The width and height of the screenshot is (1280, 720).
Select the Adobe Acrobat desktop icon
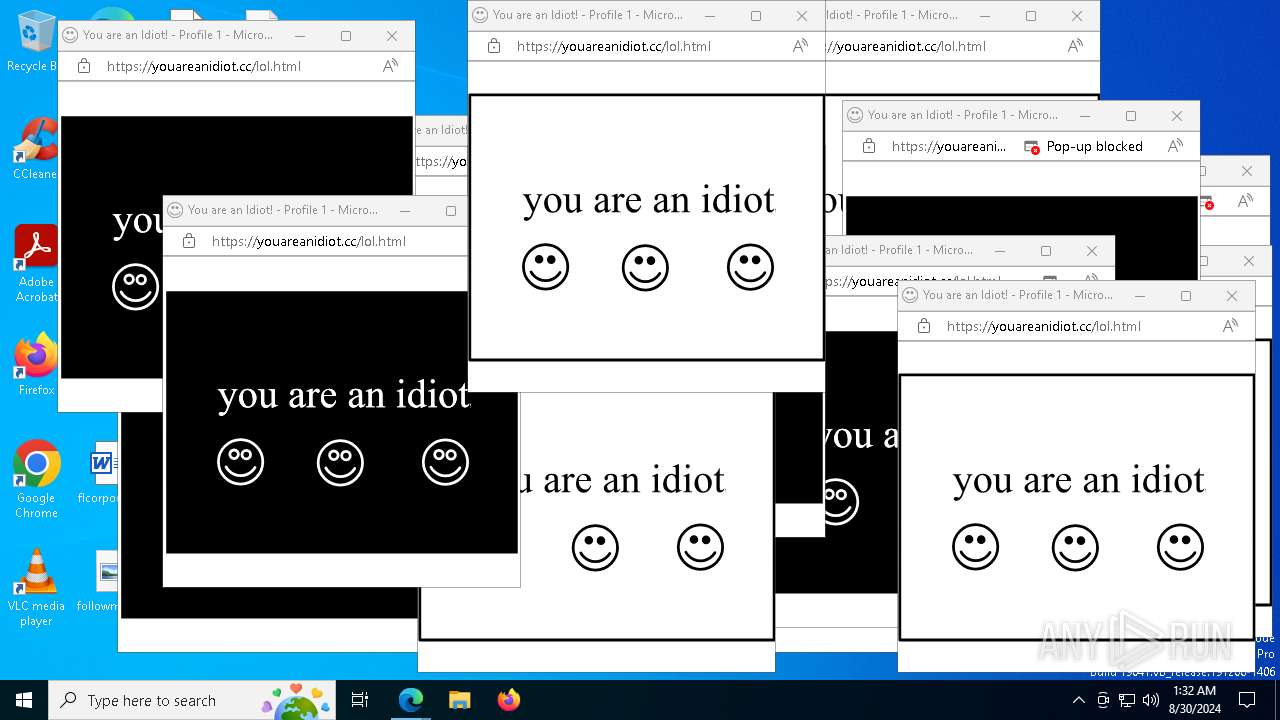(36, 263)
